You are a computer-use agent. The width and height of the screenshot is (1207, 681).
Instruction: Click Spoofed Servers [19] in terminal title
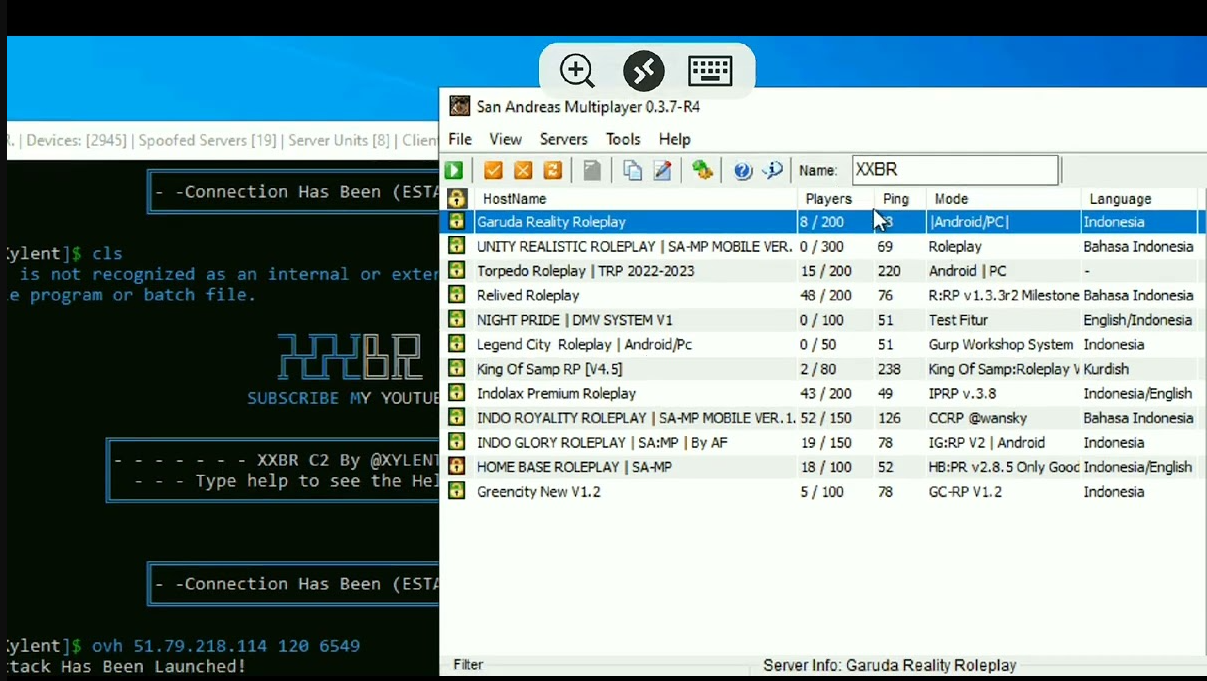click(x=208, y=140)
